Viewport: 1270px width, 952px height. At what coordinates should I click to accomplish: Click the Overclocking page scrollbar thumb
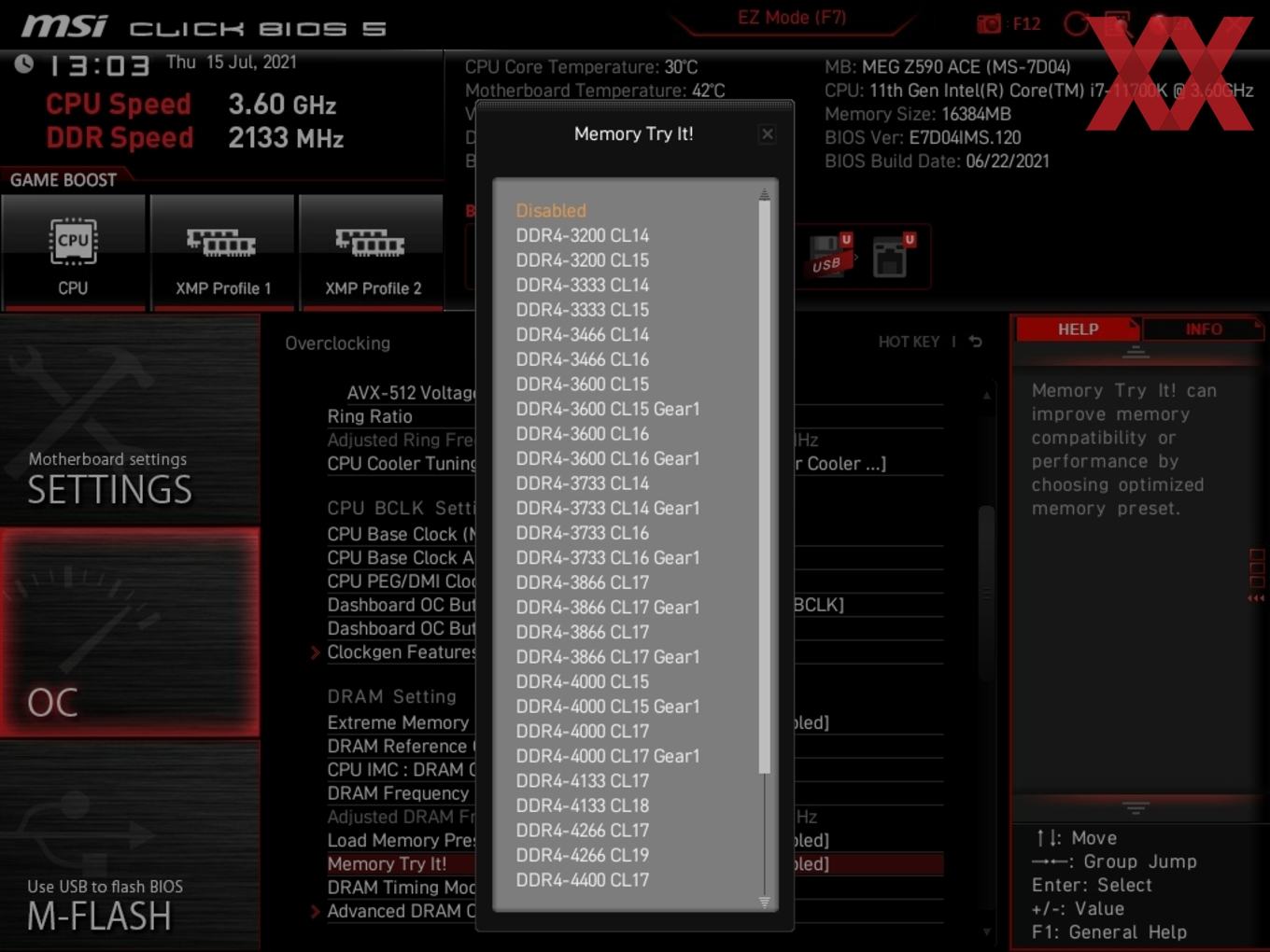tap(986, 593)
